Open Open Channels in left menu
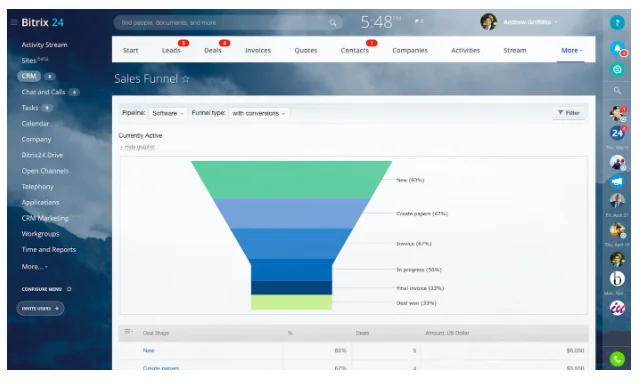The width and height of the screenshot is (642, 384). pos(45,171)
